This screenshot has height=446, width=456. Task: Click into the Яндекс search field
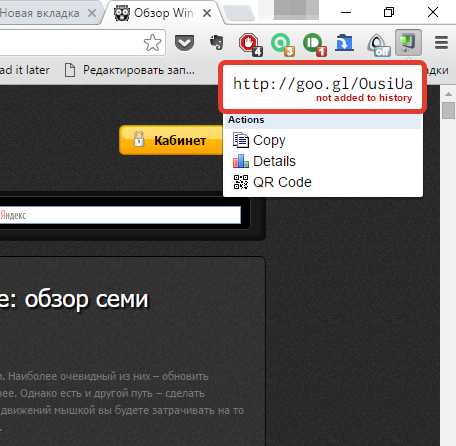pyautogui.click(x=120, y=215)
